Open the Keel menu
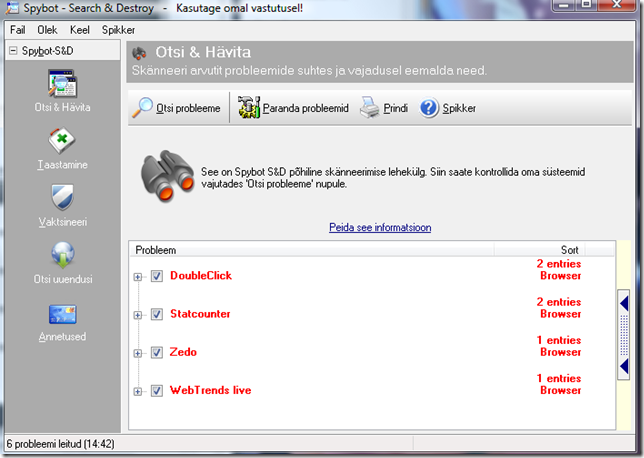Screen dimensions: 644x458 (80, 30)
